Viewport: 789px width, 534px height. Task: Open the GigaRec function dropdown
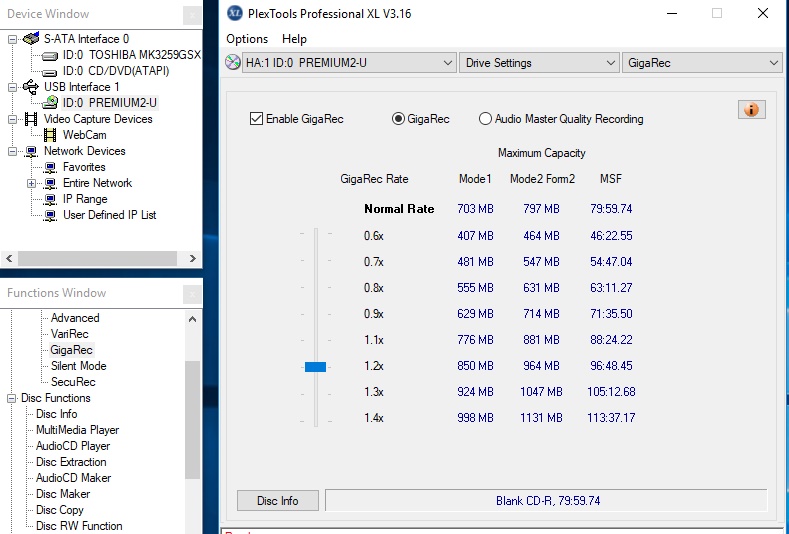pos(702,63)
